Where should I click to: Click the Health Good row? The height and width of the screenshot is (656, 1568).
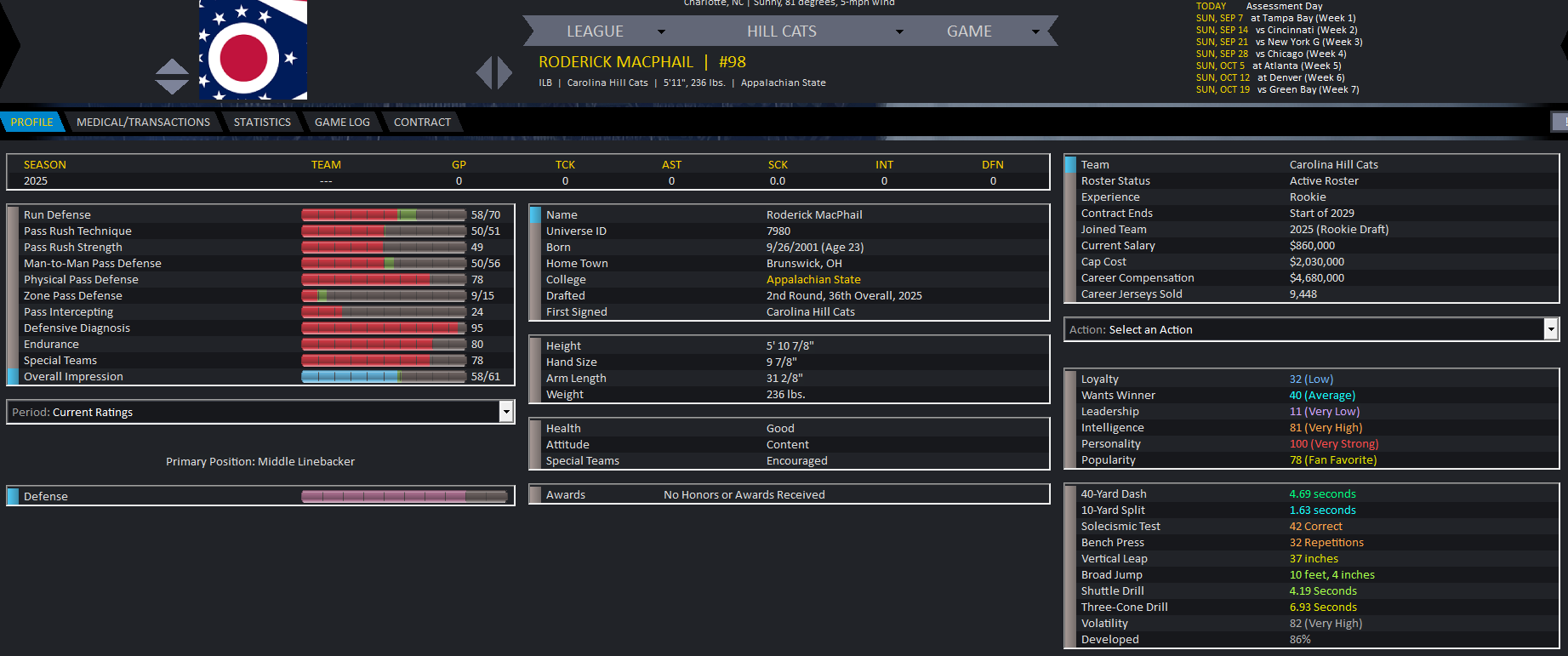790,428
